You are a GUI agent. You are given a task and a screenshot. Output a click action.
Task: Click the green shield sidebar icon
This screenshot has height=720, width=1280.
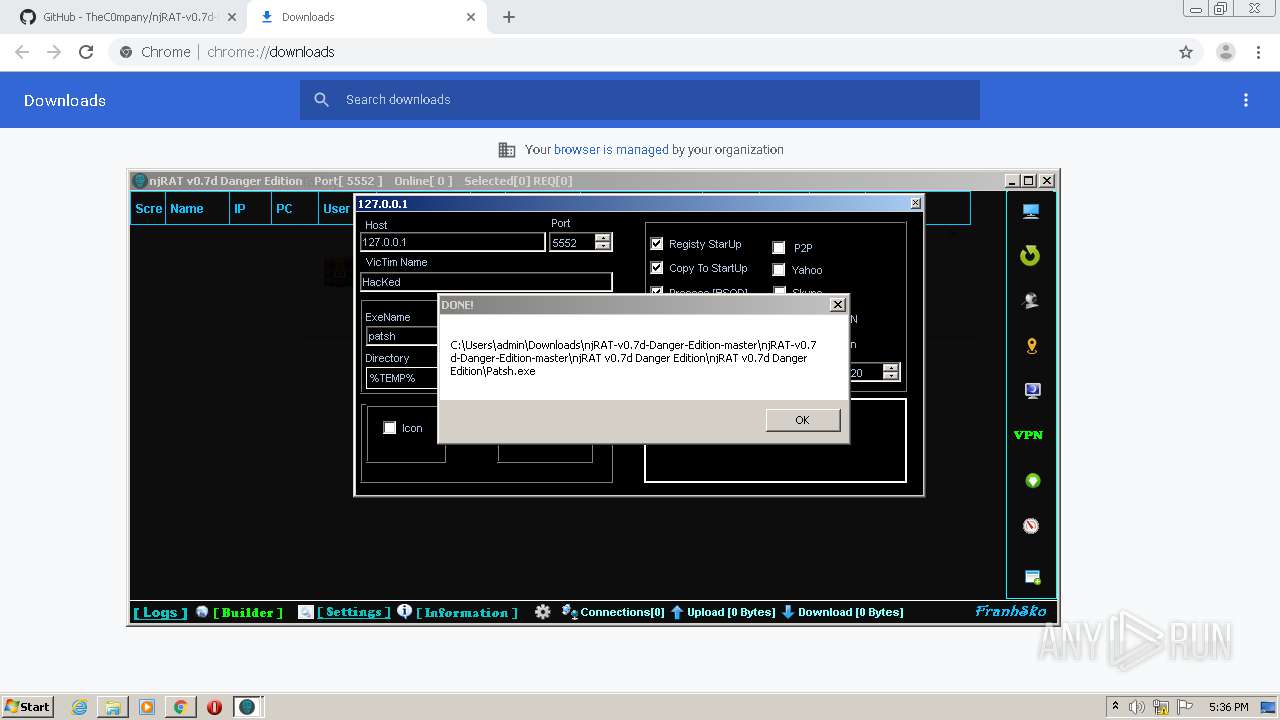[x=1032, y=481]
